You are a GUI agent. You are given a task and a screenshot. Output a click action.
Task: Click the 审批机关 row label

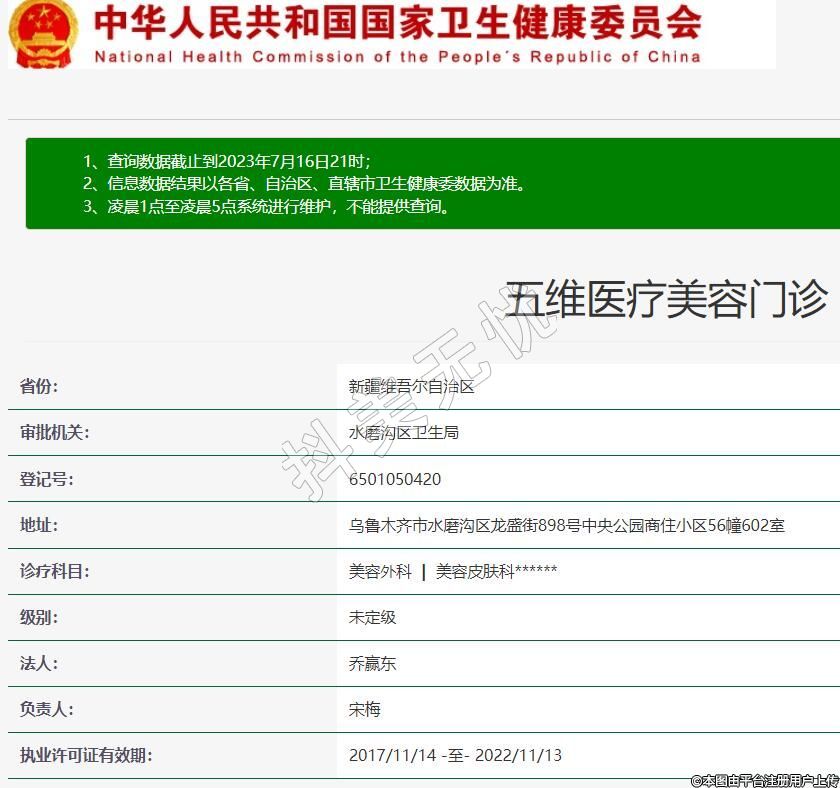[x=54, y=433]
